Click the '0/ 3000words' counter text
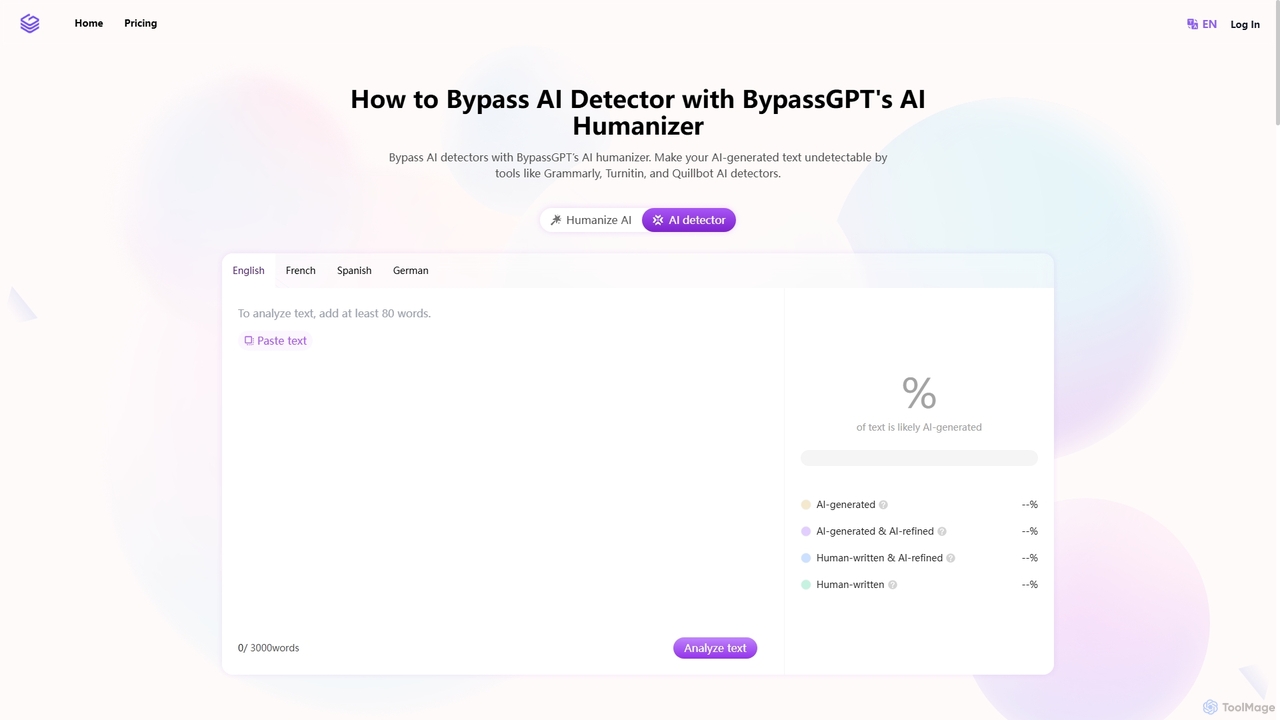The image size is (1280, 720). [268, 648]
